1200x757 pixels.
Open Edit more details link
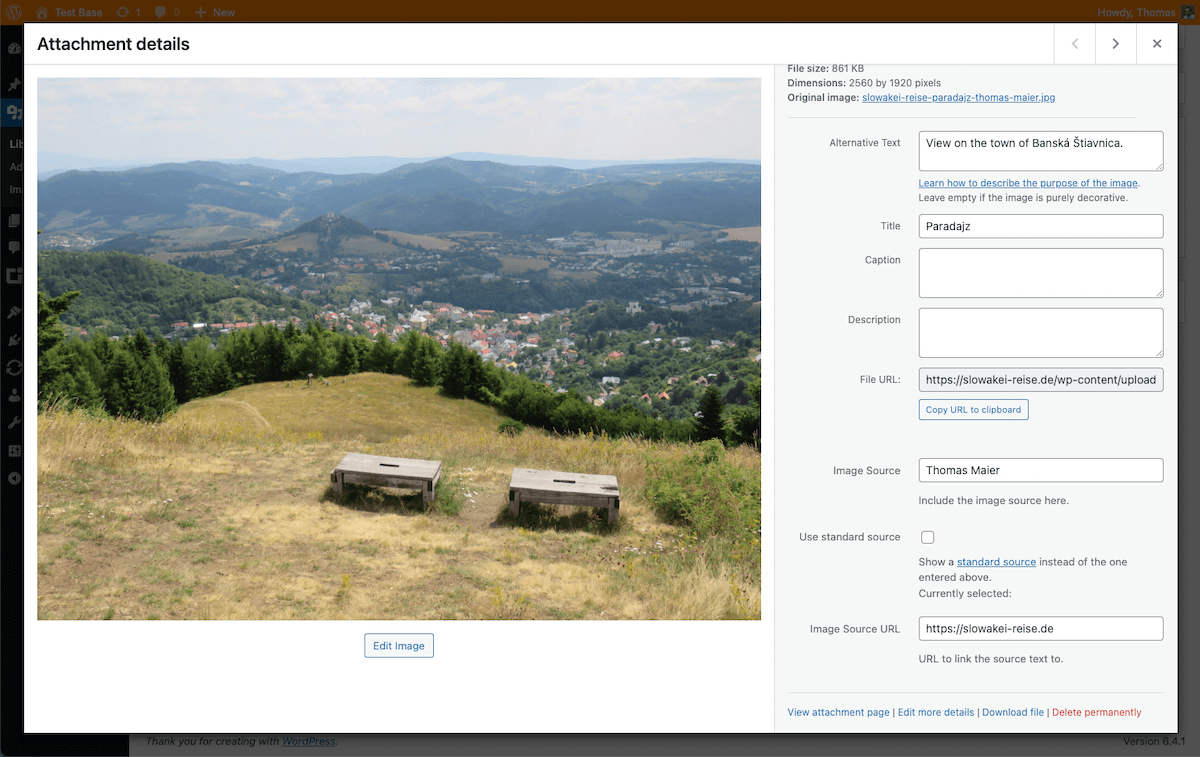(x=936, y=712)
